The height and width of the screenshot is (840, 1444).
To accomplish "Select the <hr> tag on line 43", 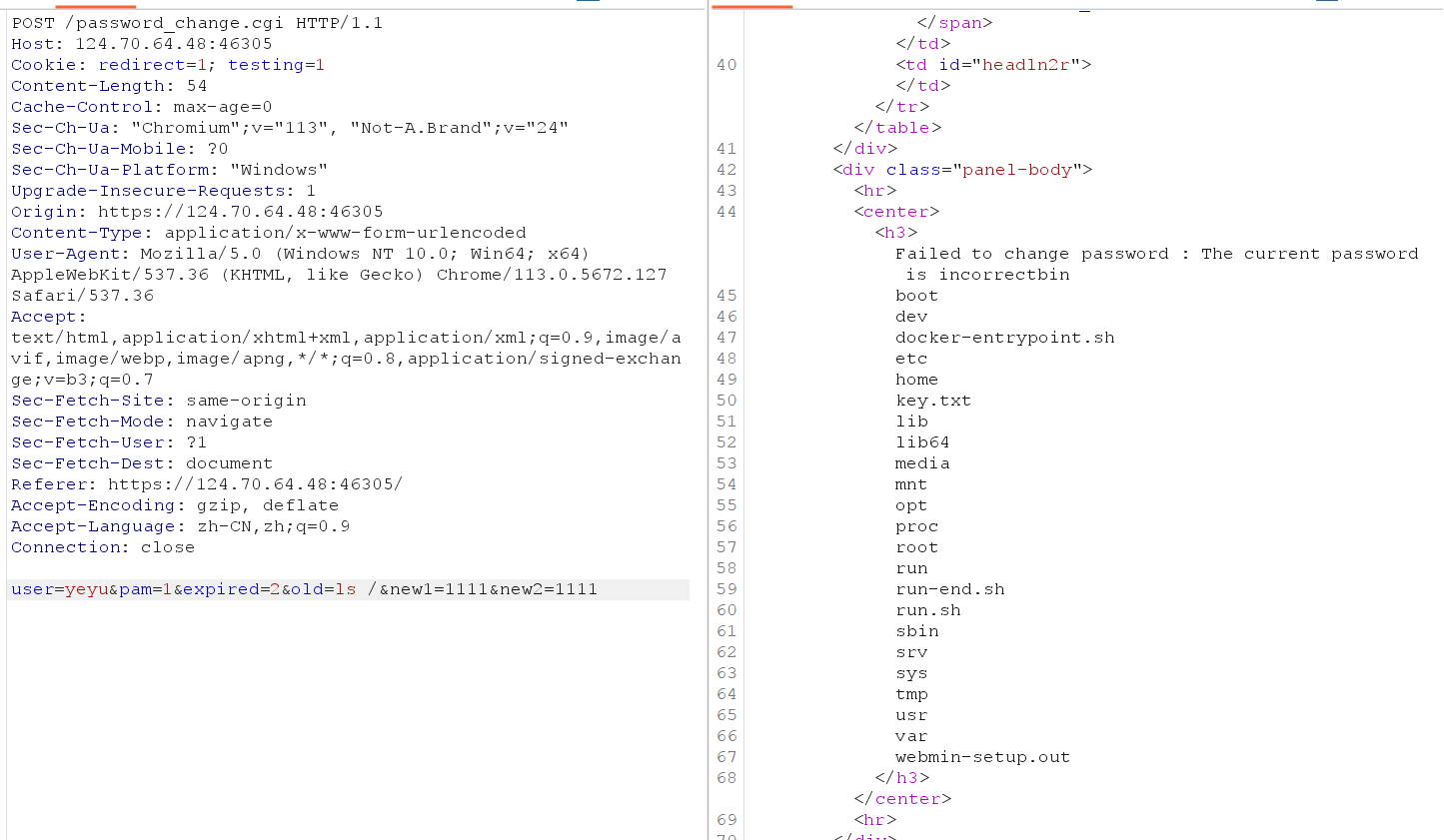I will point(875,191).
